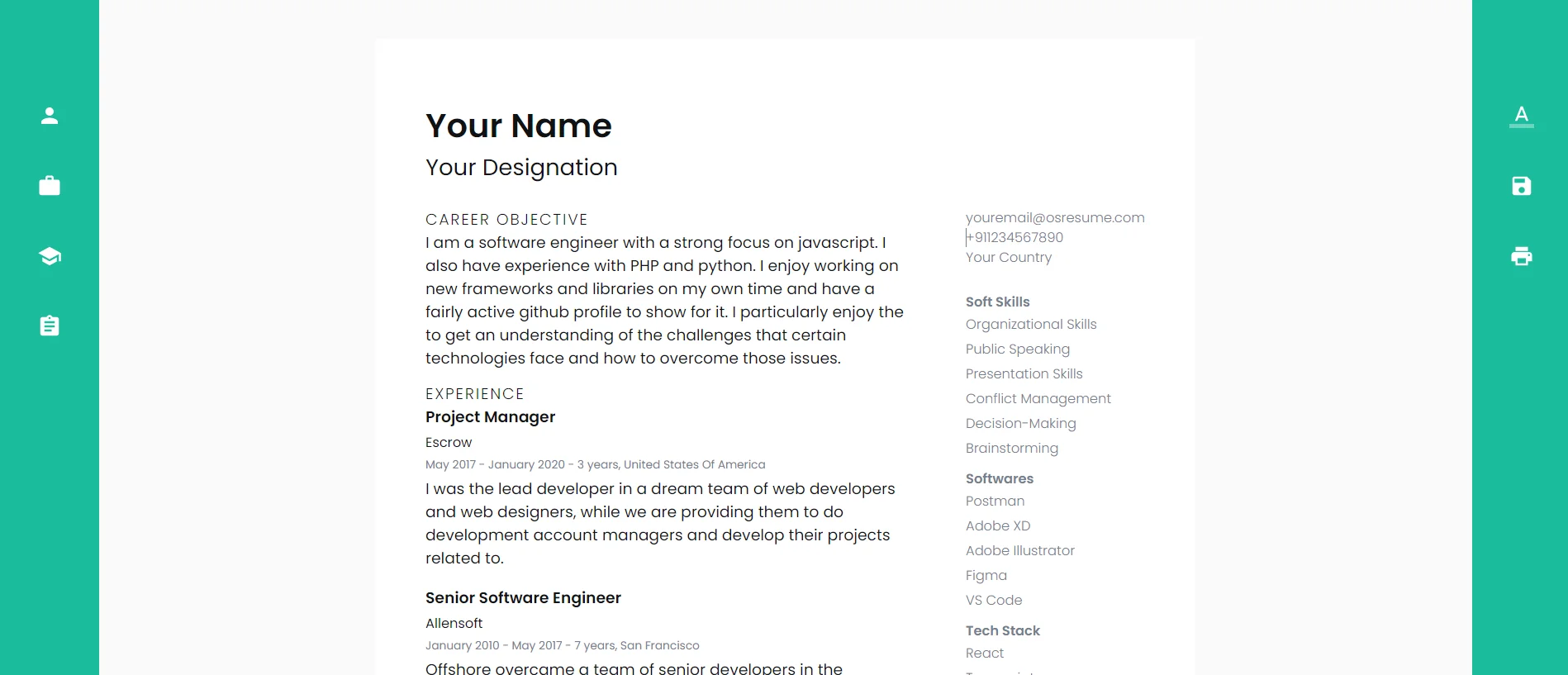Save the resume with the floppy icon

1521,186
